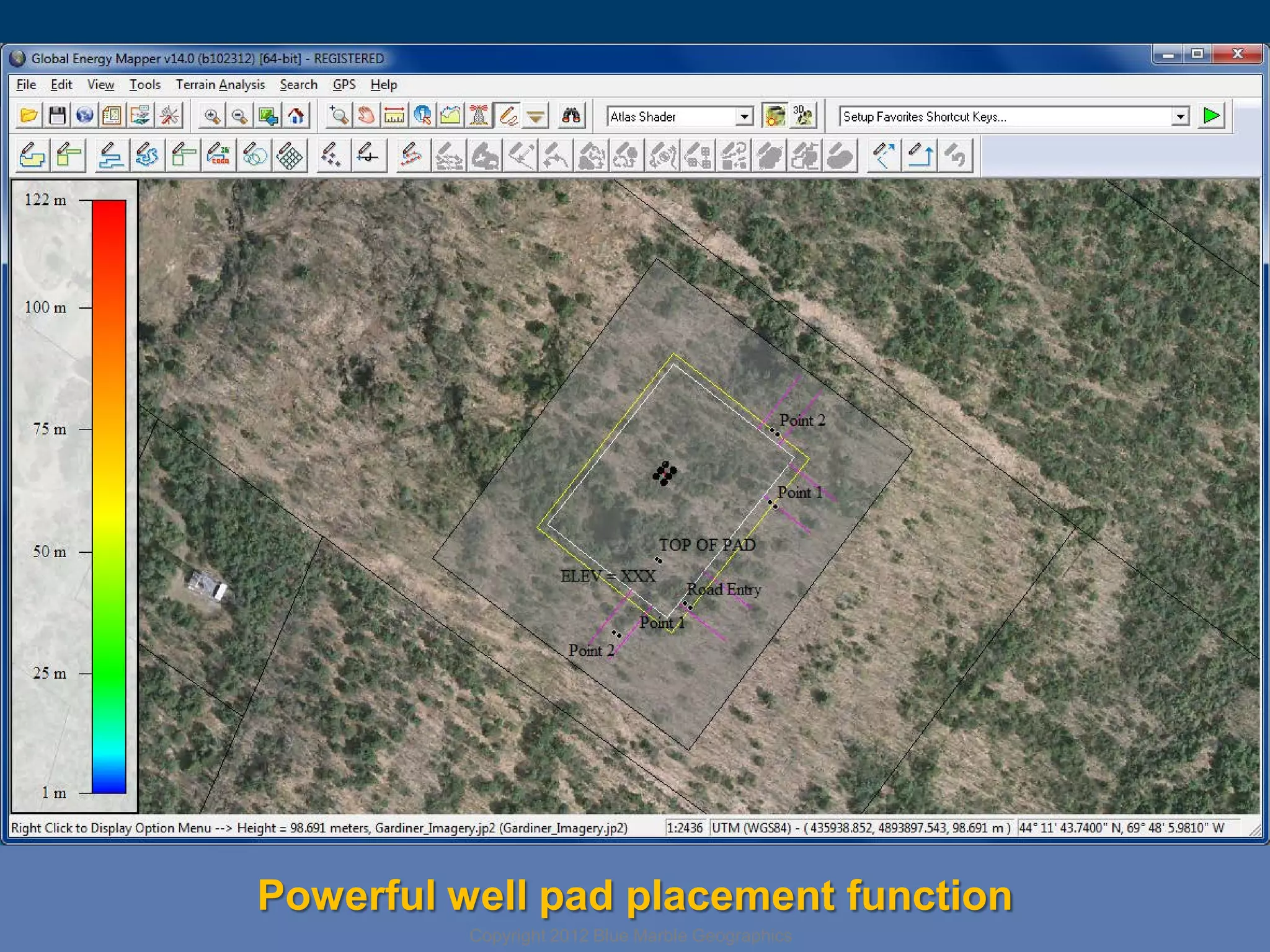Click the COGO input pencil icon
Image resolution: width=1270 pixels, height=952 pixels.
tap(219, 155)
